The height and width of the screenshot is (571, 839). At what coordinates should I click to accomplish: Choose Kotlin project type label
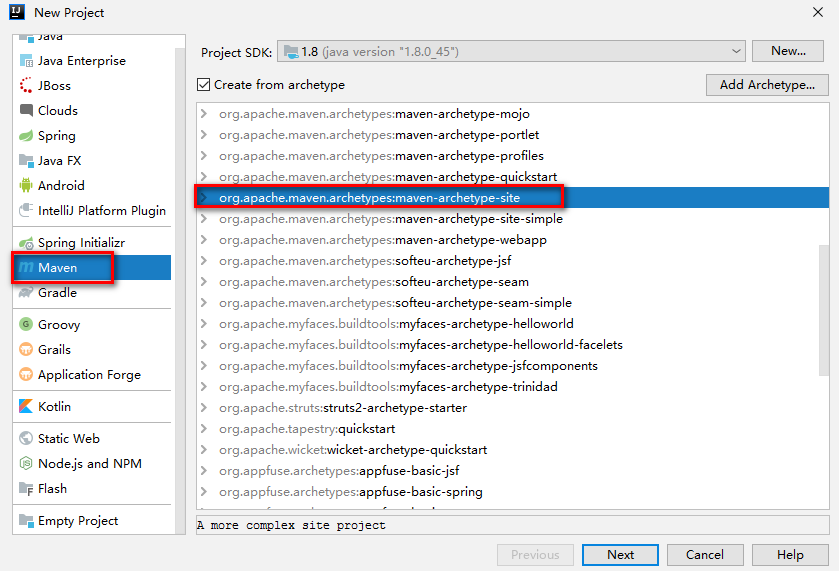point(54,407)
